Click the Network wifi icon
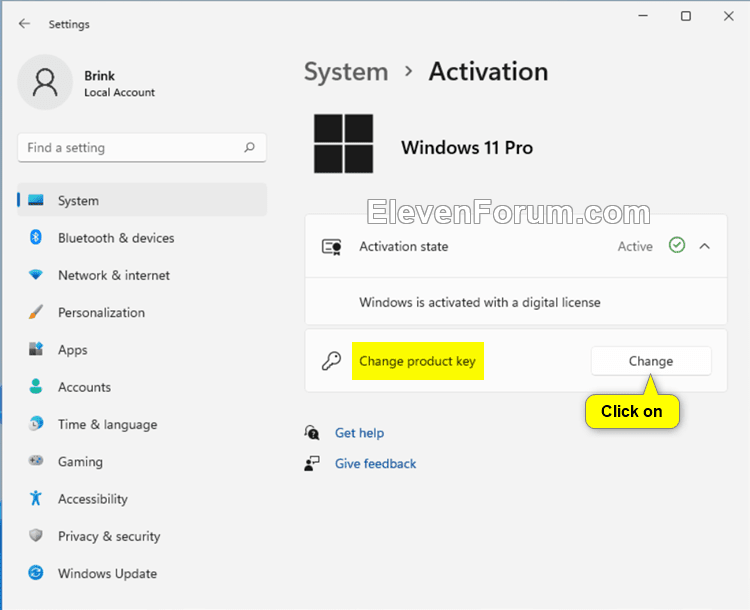Viewport: 750px width, 610px height. click(36, 275)
